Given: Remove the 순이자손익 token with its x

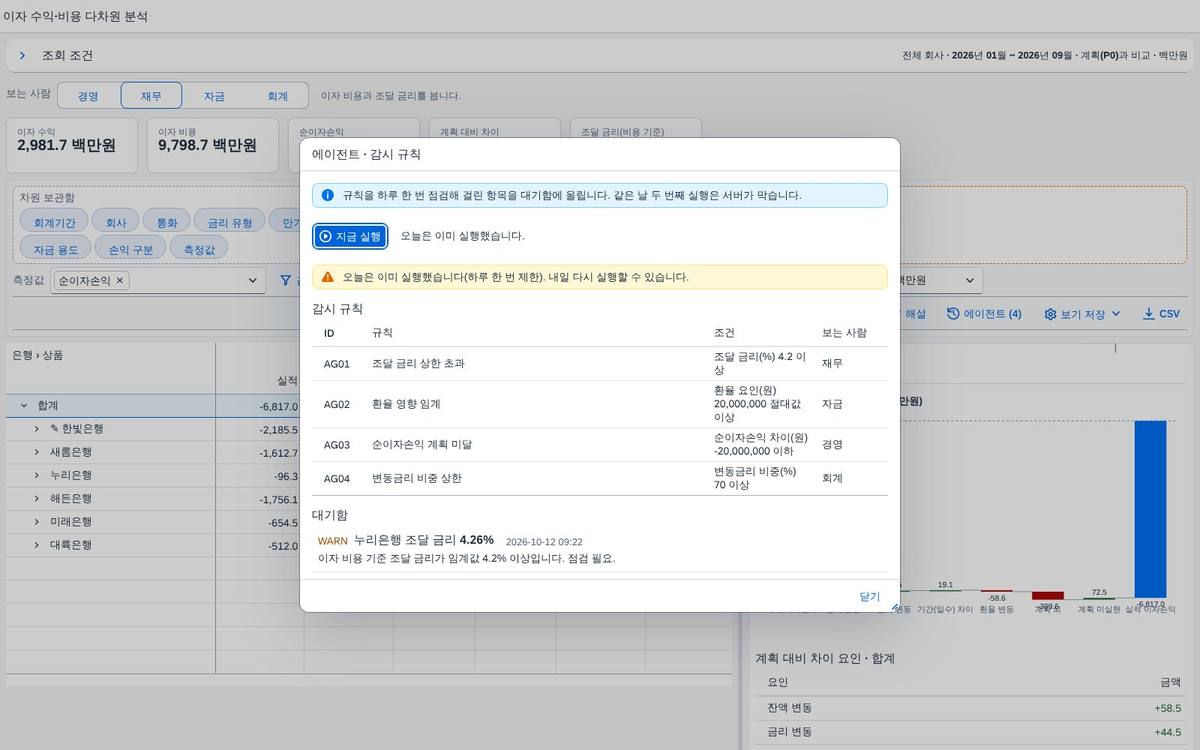Looking at the screenshot, I should 120,281.
